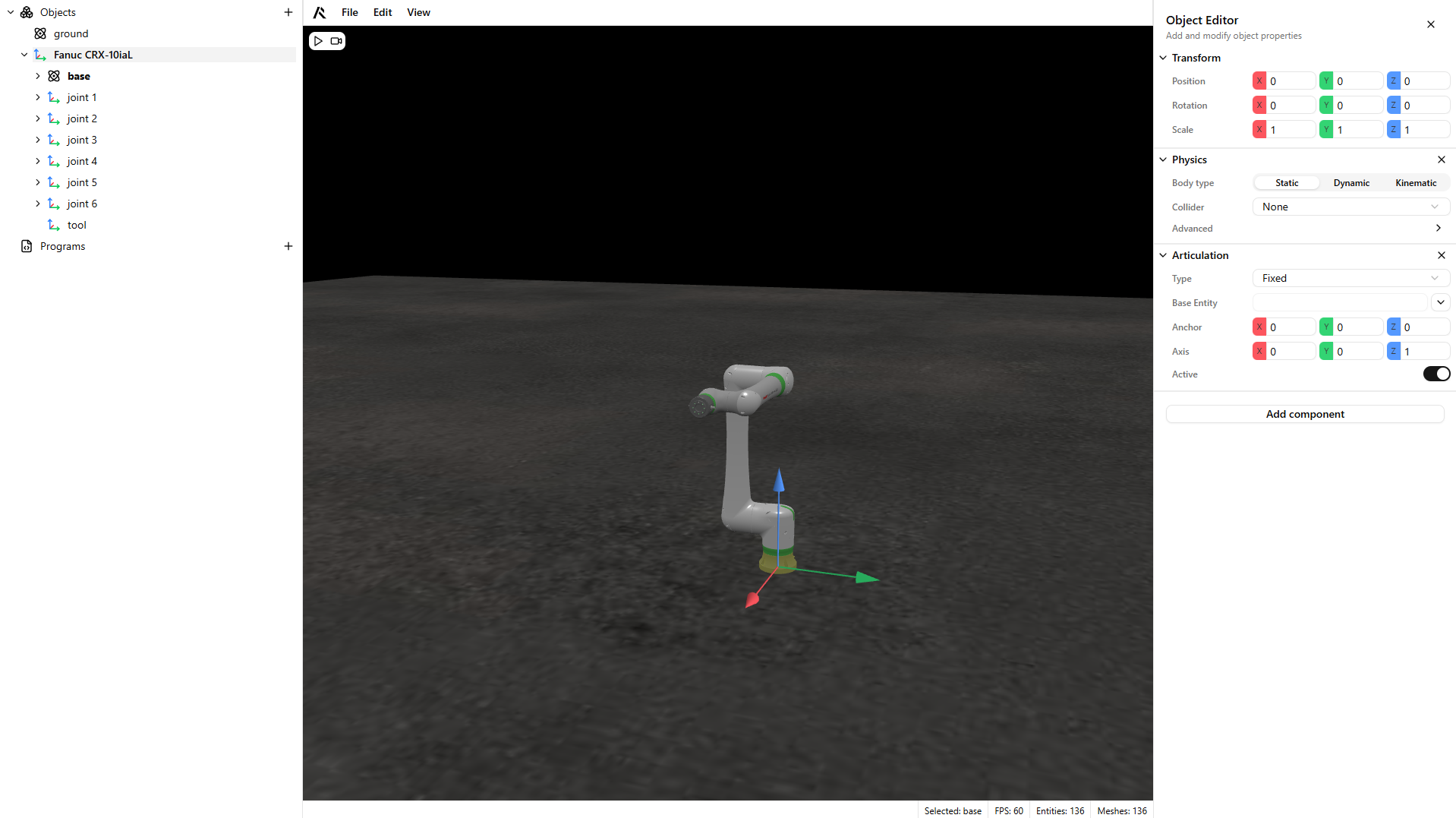
Task: Set body type to Kinematic
Action: click(1415, 183)
